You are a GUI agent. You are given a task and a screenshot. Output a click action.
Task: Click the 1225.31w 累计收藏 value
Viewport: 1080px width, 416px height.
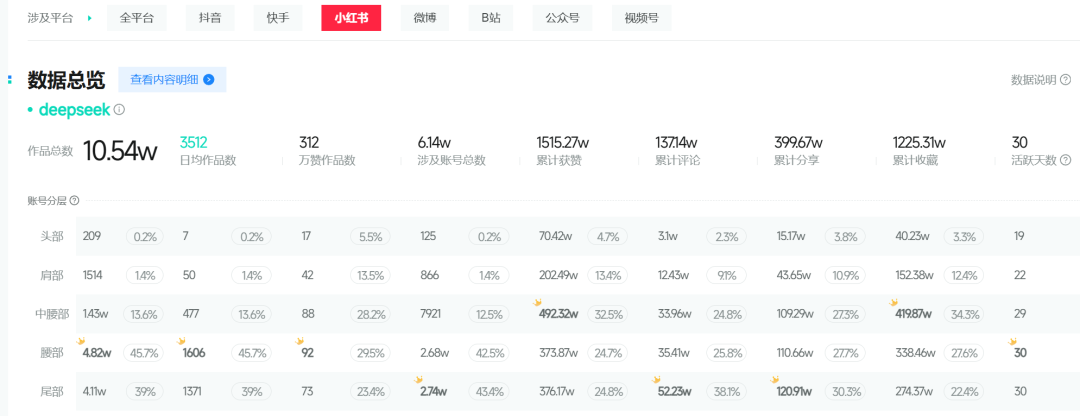[919, 143]
